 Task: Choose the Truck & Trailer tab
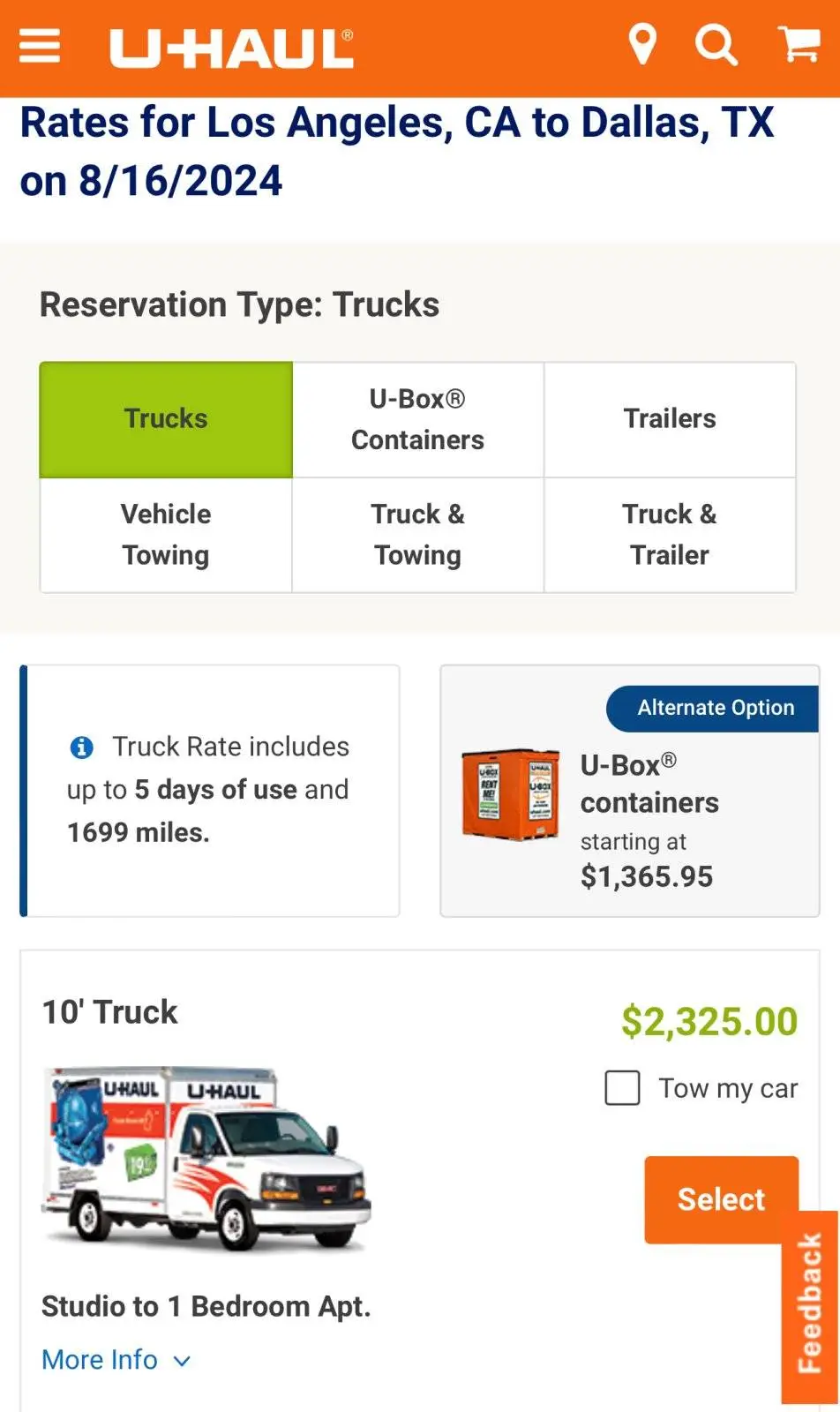(x=670, y=535)
